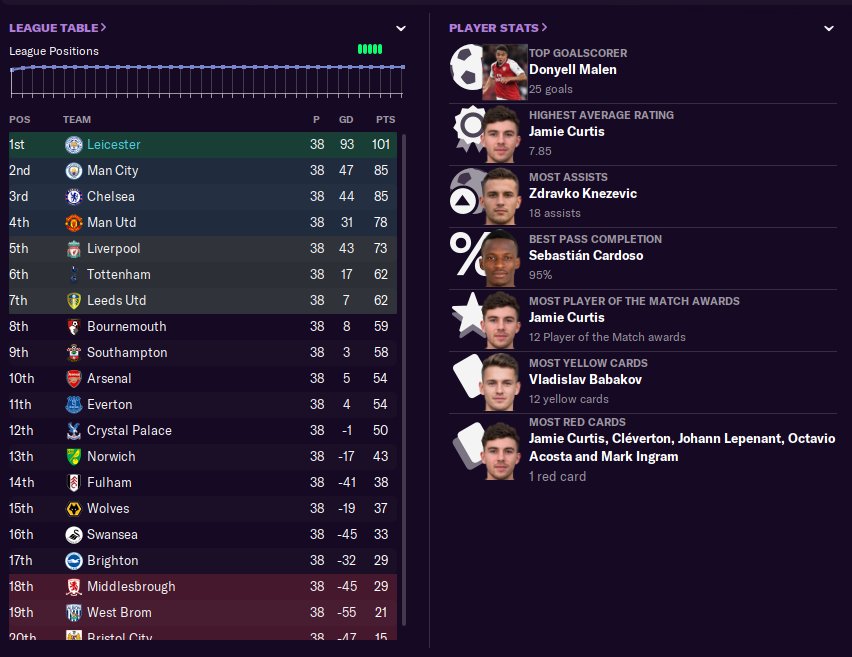Image resolution: width=852 pixels, height=657 pixels.
Task: Click the Everton club badge
Action: coord(73,405)
